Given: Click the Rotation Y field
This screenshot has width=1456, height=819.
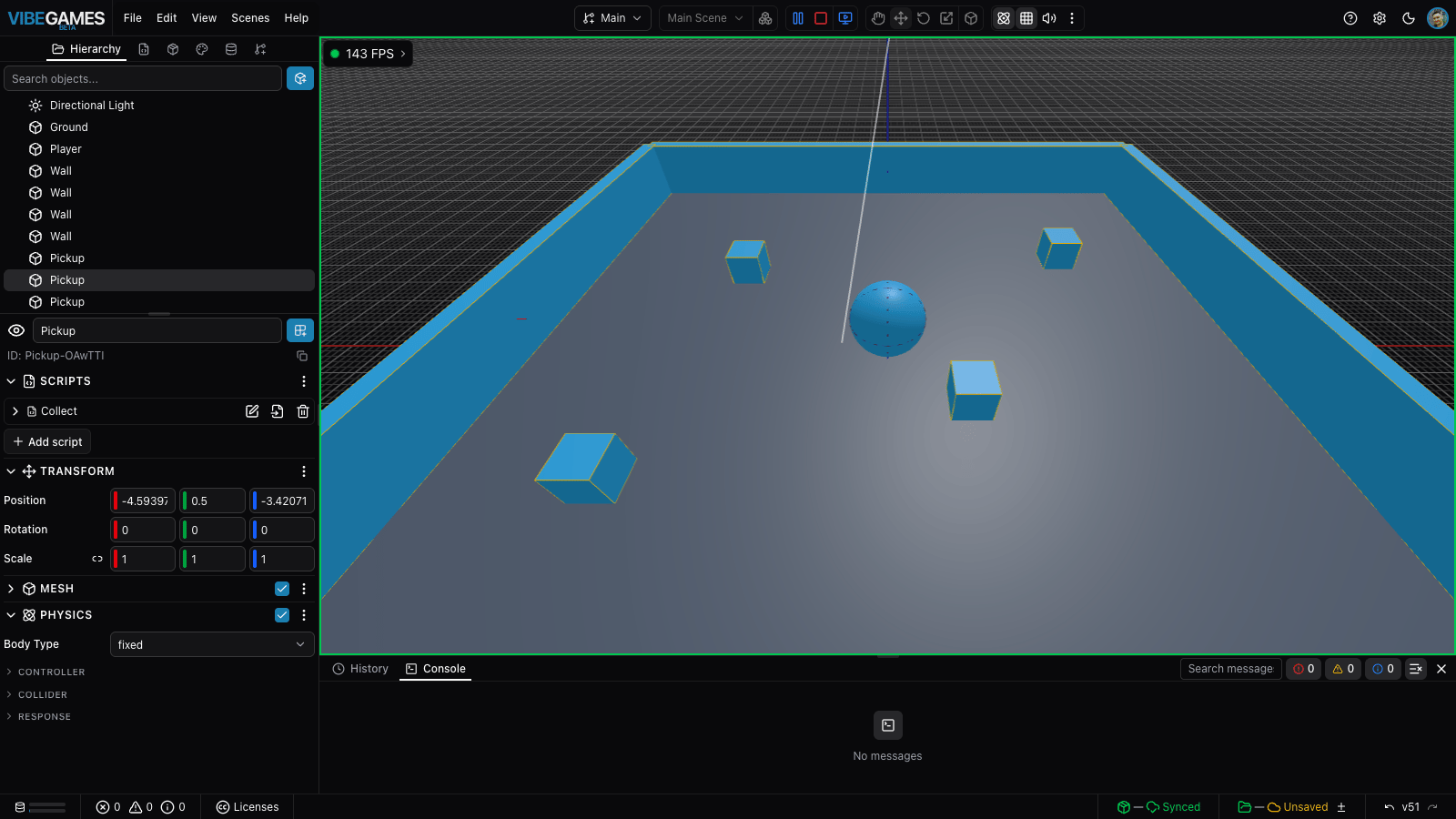Looking at the screenshot, I should point(213,530).
